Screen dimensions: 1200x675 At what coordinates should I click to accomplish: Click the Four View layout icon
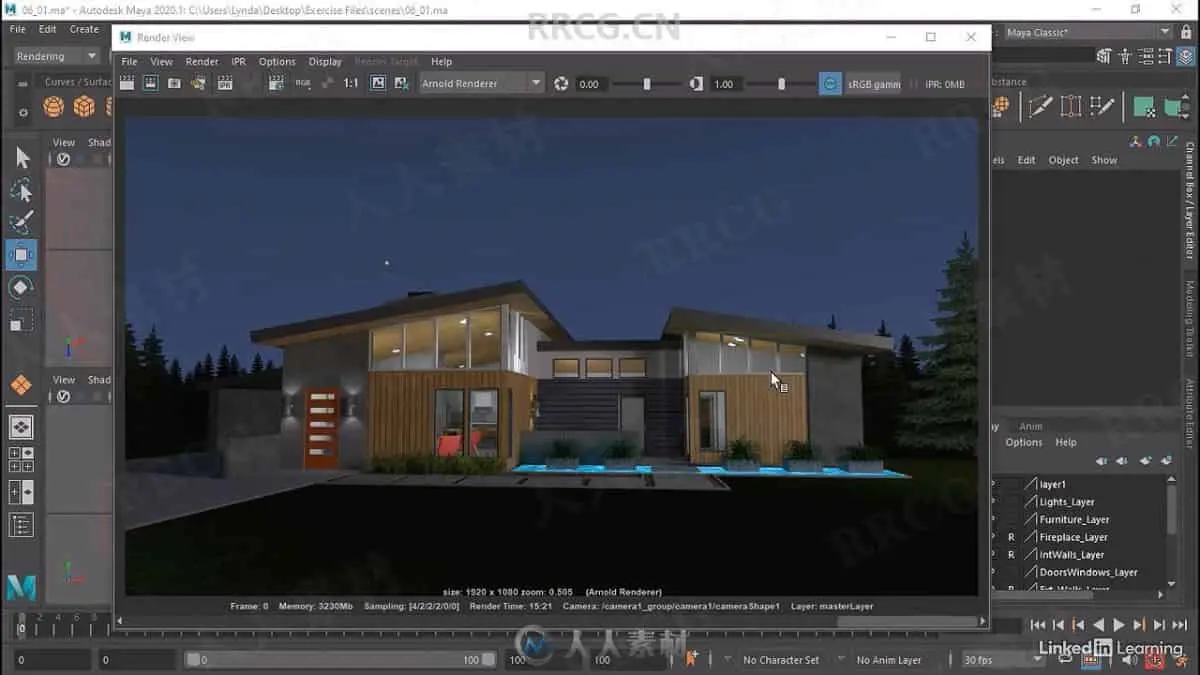[x=21, y=459]
